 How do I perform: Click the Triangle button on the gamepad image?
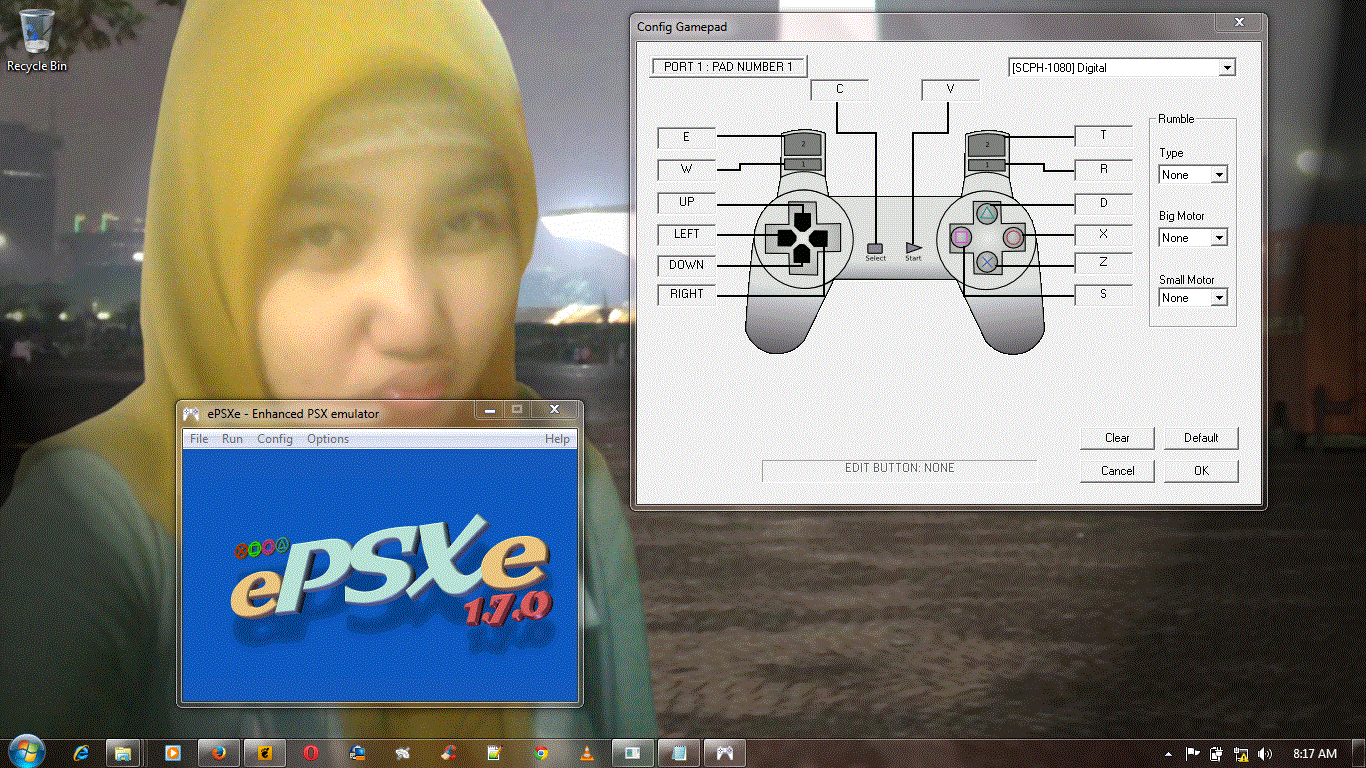(x=987, y=212)
